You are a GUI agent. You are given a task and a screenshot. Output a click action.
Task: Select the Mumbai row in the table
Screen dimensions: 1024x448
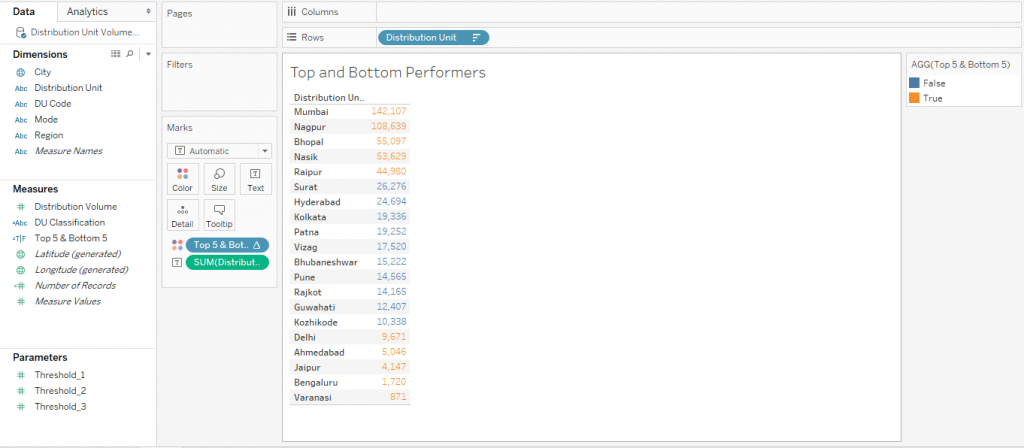coord(312,111)
